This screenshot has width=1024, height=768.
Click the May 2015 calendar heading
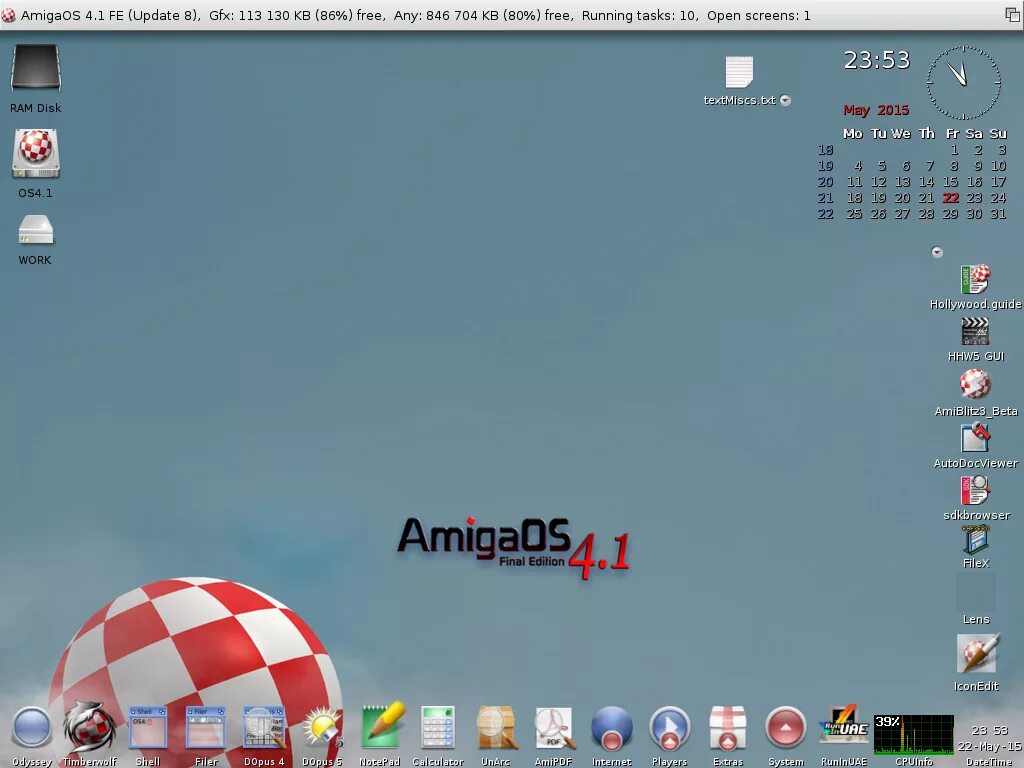[x=876, y=110]
